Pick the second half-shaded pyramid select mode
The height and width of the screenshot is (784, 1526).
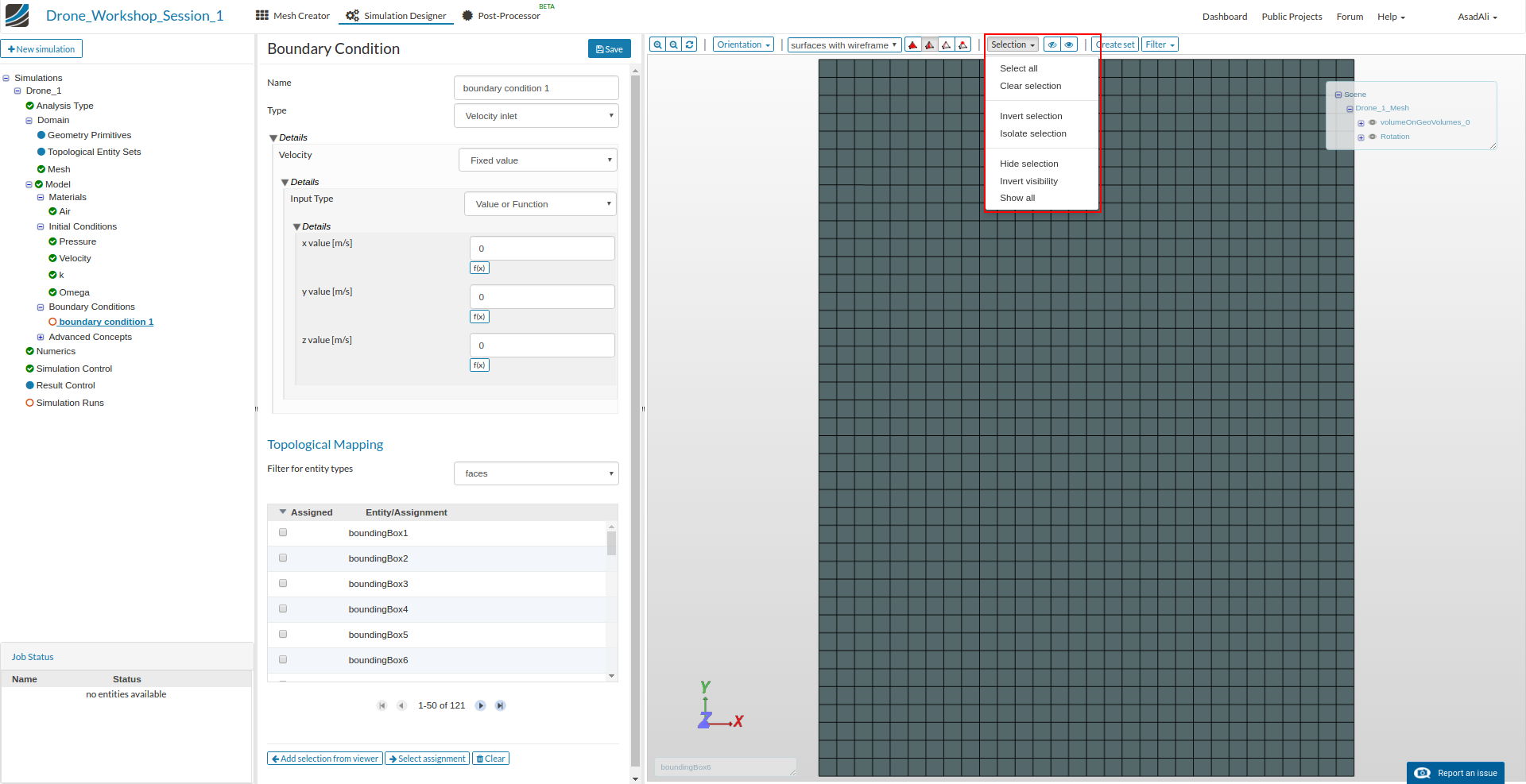930,45
